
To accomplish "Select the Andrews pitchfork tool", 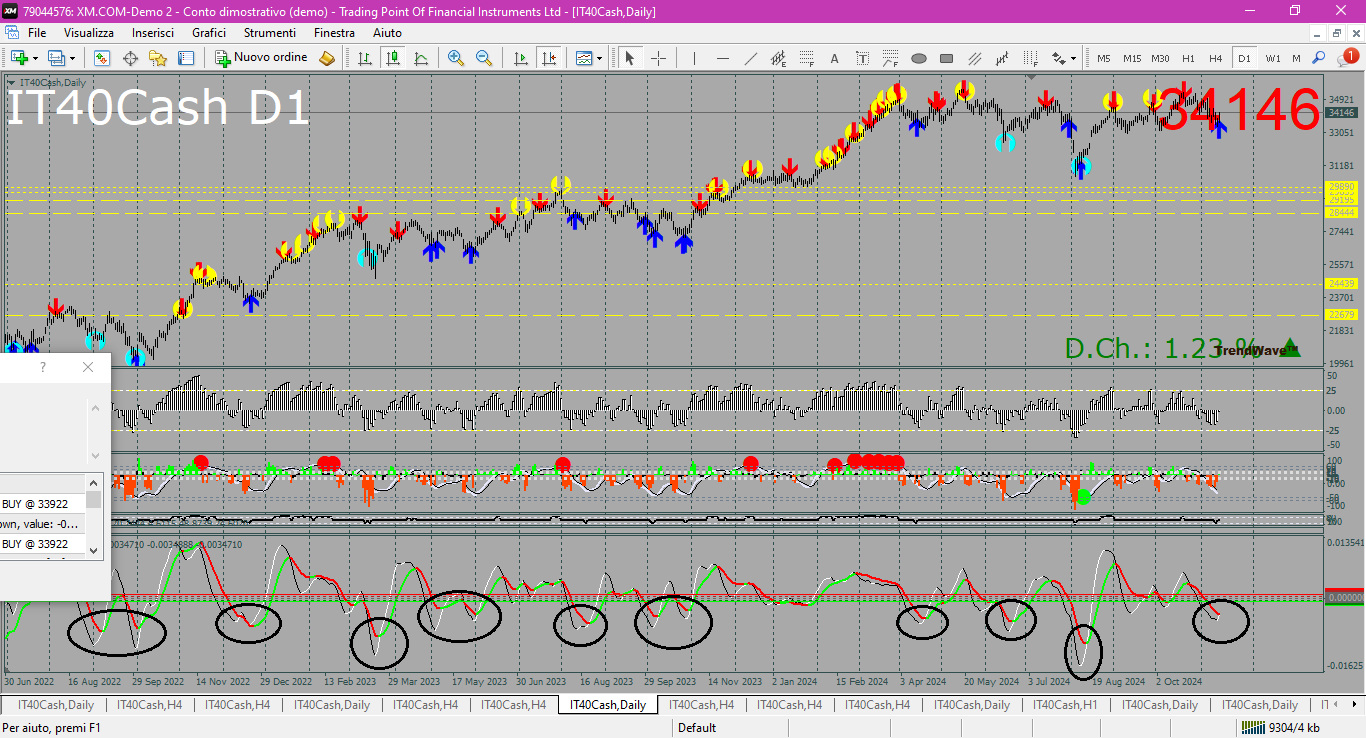I will coord(1003,58).
